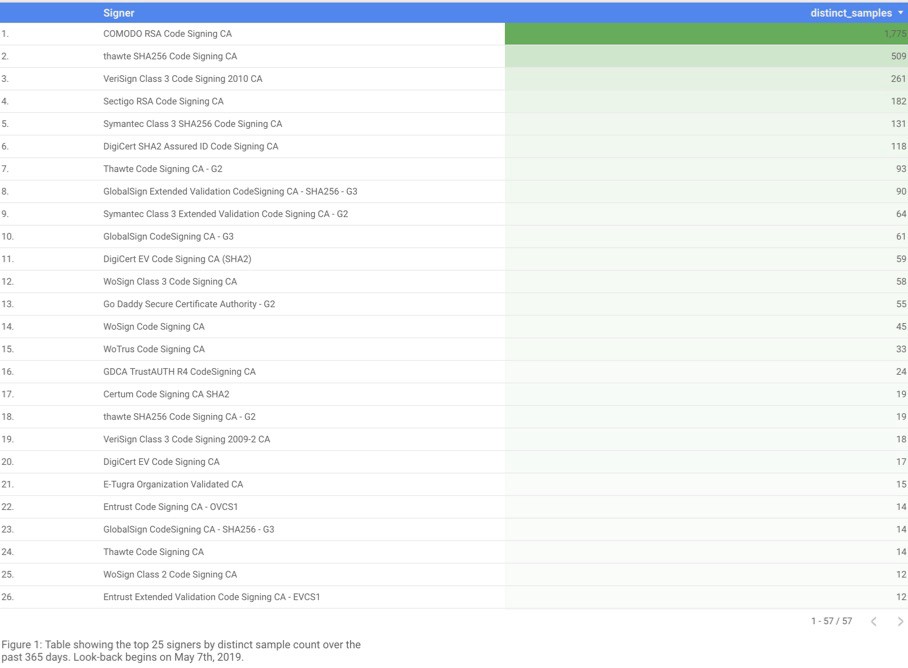Click the sort arrow beside distinct_samples
Image resolution: width=908 pixels, height=668 pixels.
coord(900,13)
